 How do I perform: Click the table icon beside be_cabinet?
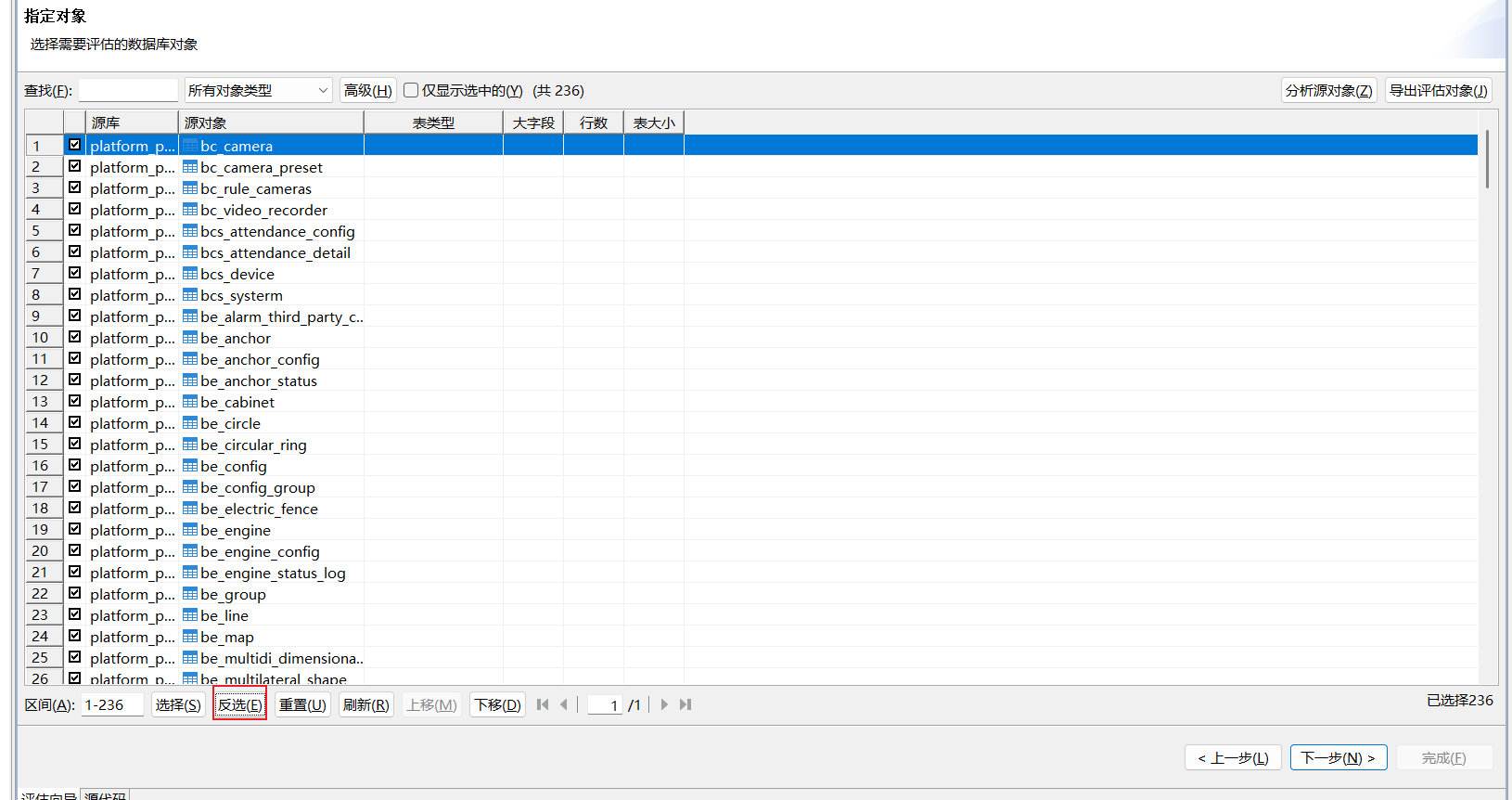190,401
